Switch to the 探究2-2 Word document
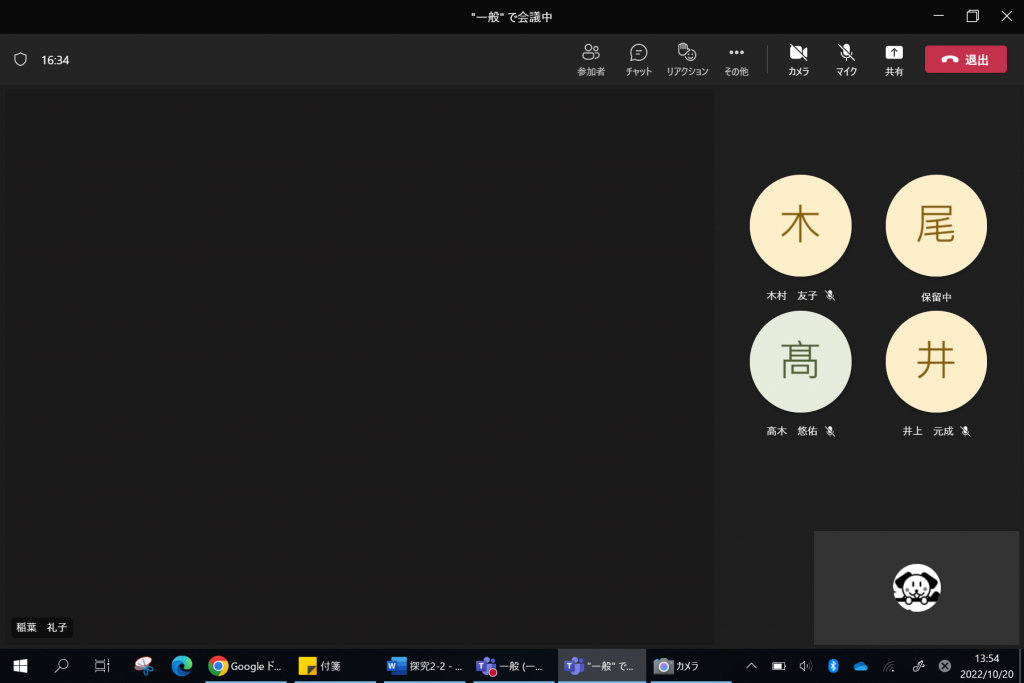The width and height of the screenshot is (1024, 683). [425, 666]
